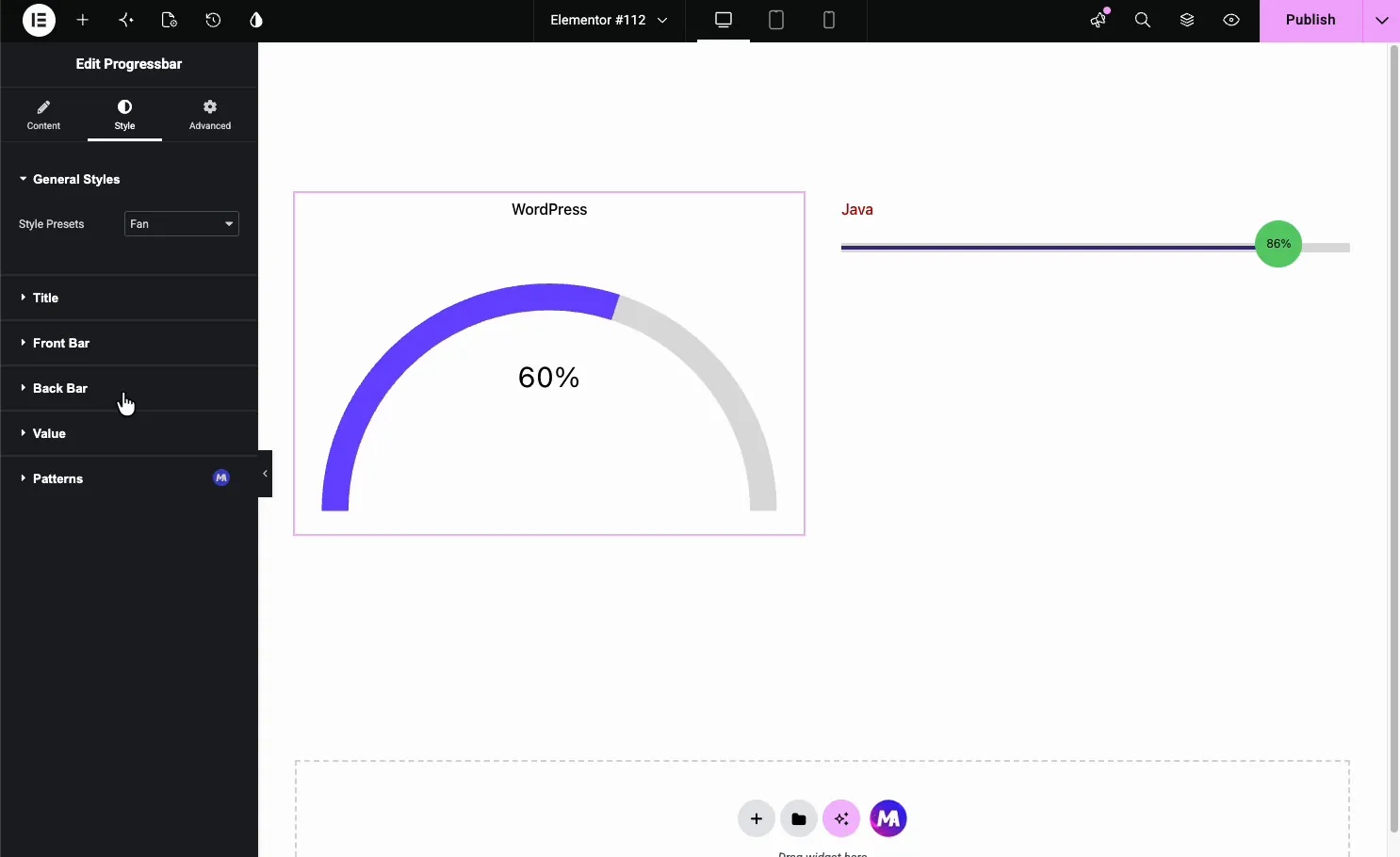Switch to the Advanced tab
The image size is (1400, 857).
[210, 115]
